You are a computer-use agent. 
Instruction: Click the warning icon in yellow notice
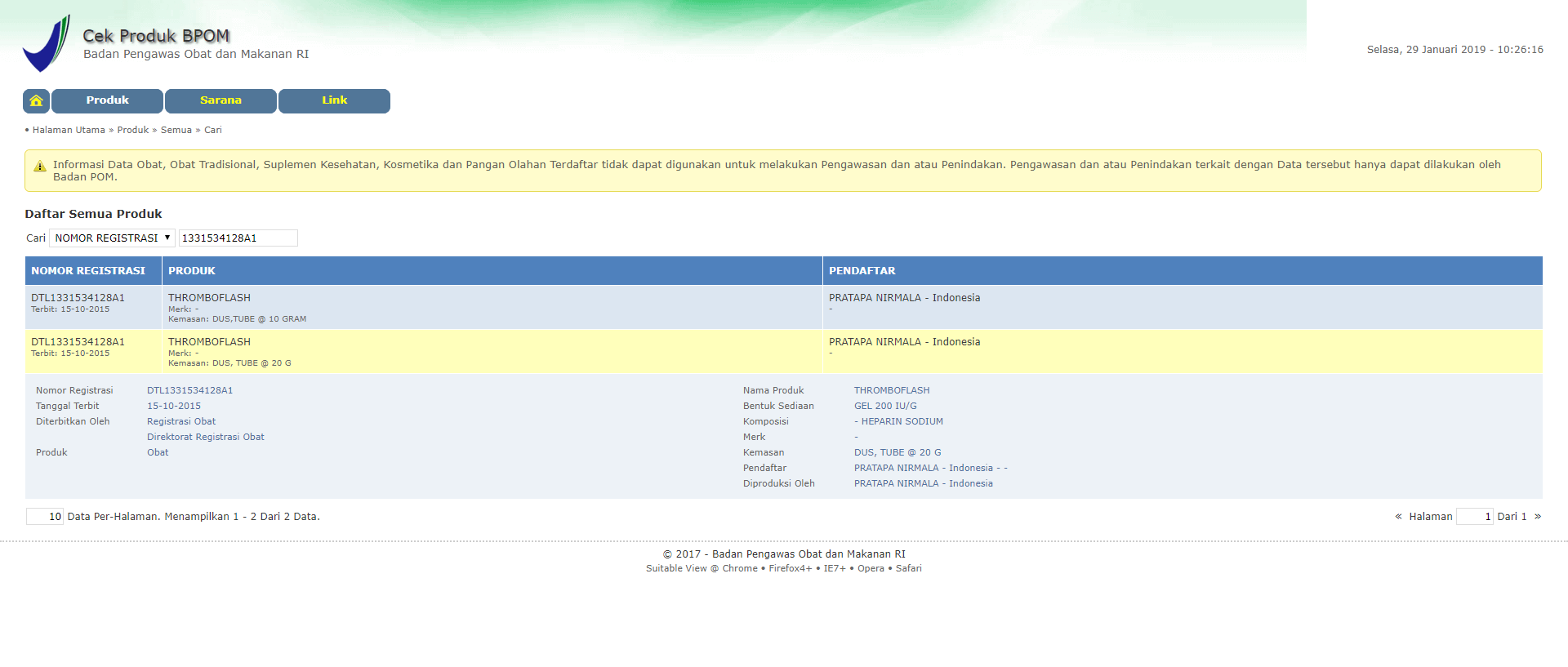39,167
